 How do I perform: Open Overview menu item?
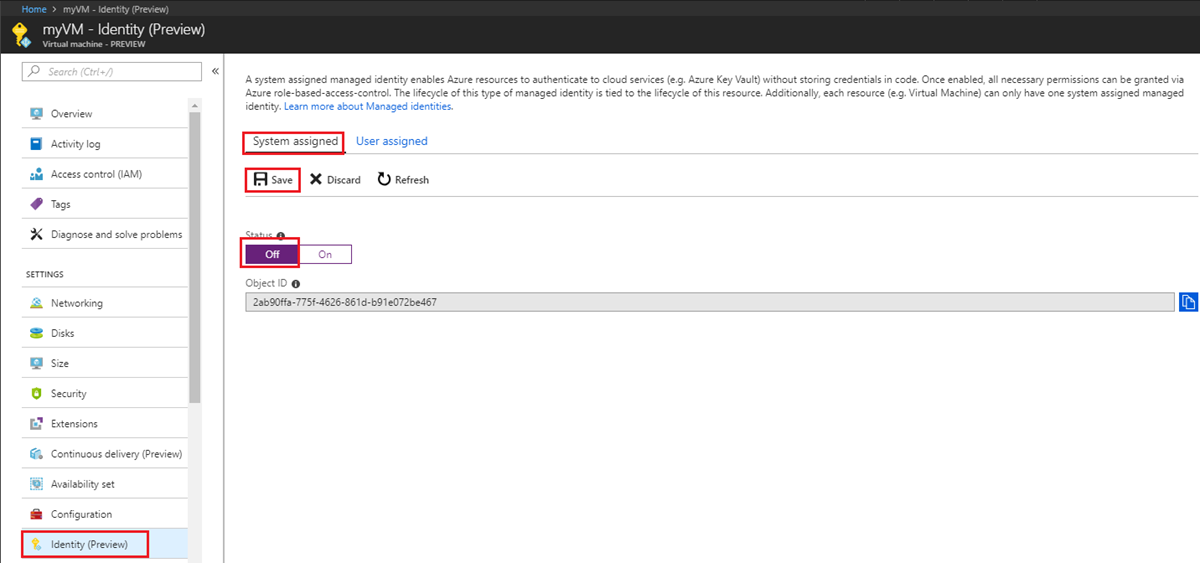[105, 114]
